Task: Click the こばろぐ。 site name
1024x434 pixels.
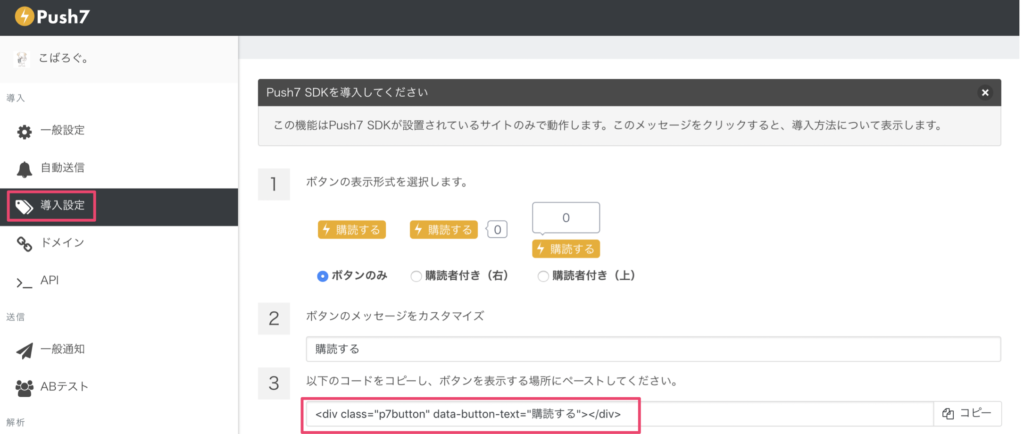Action: point(64,59)
